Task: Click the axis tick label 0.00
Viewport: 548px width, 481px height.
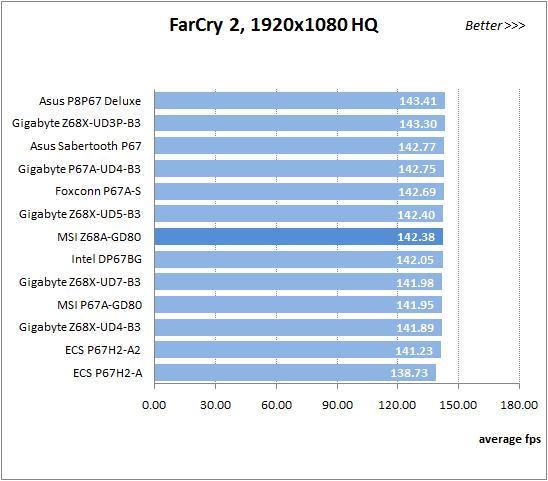Action: click(x=154, y=405)
